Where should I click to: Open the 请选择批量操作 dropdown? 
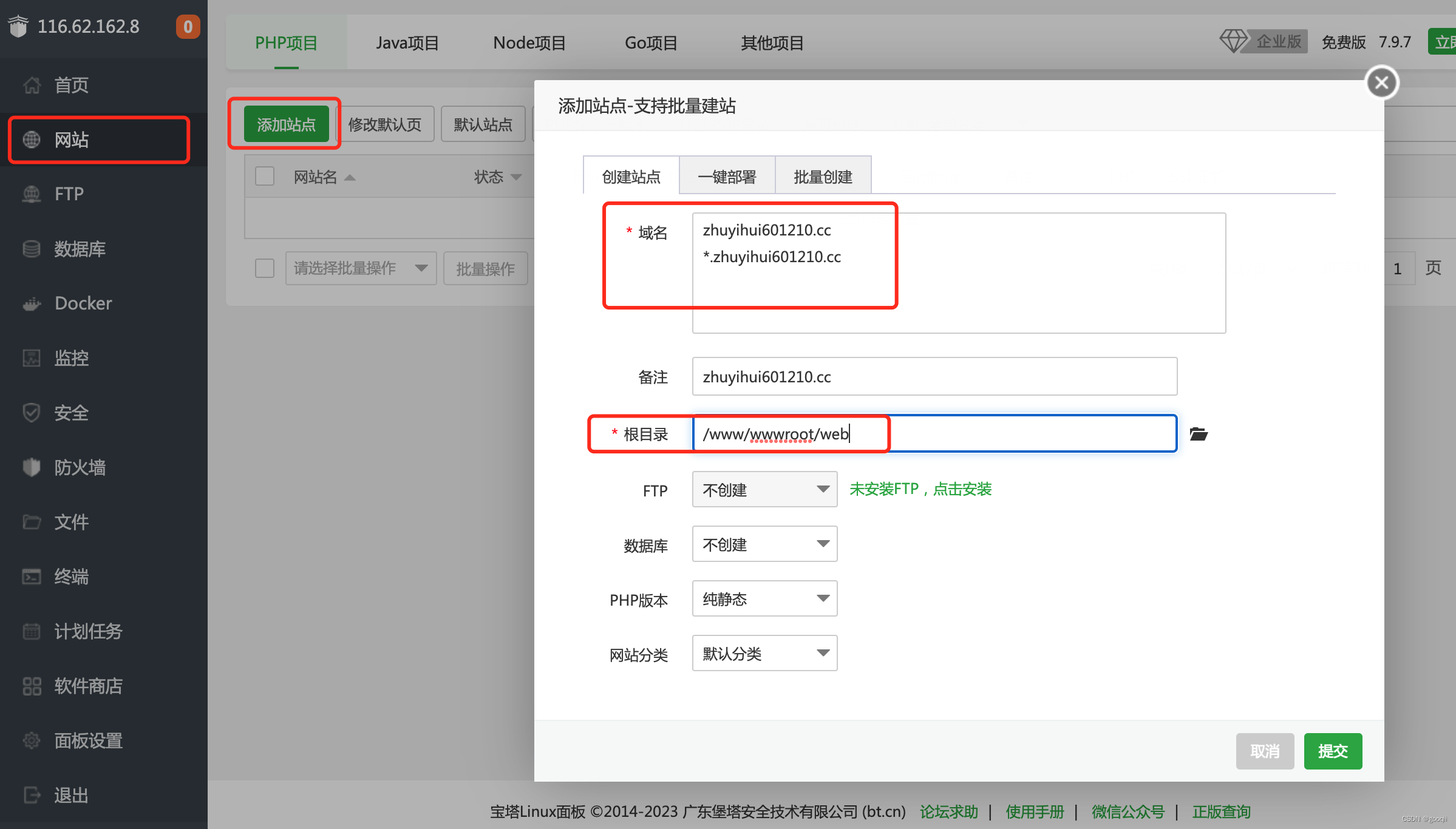click(361, 268)
